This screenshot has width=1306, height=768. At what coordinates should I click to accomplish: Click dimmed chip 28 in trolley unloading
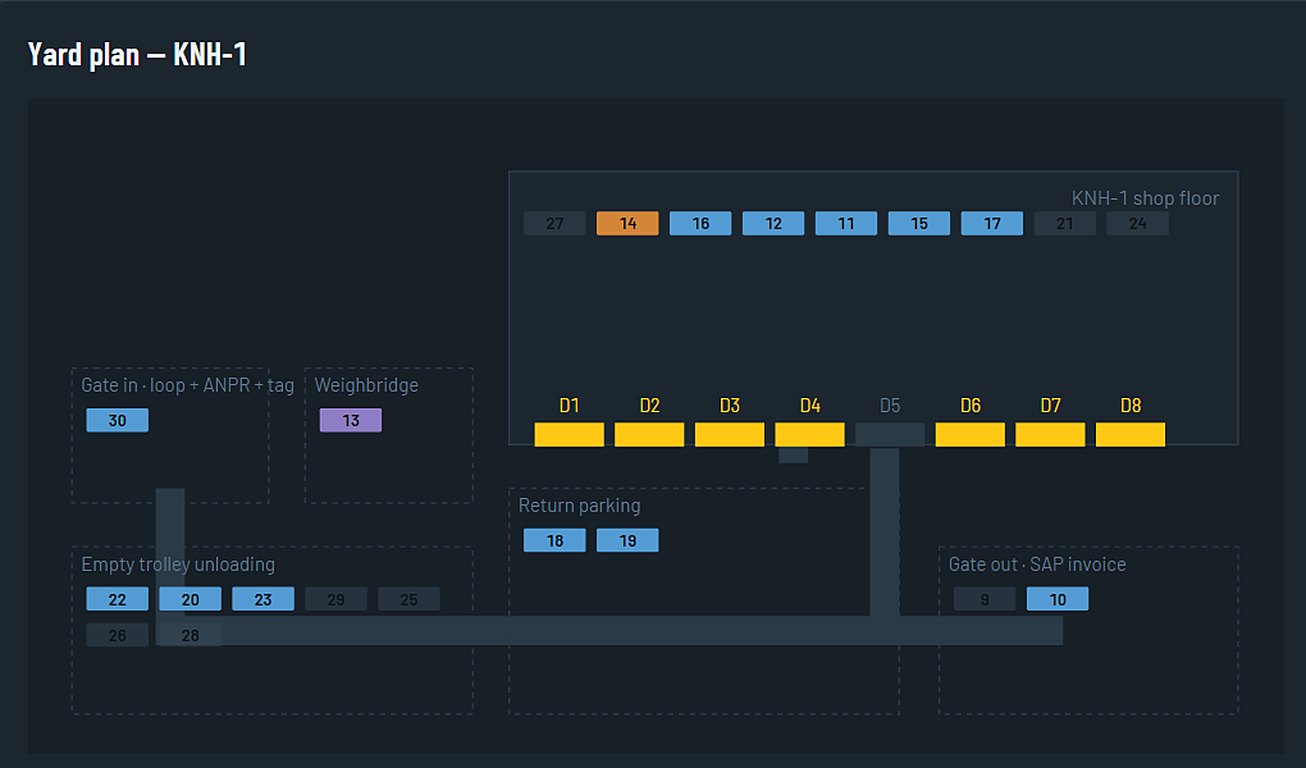(191, 635)
